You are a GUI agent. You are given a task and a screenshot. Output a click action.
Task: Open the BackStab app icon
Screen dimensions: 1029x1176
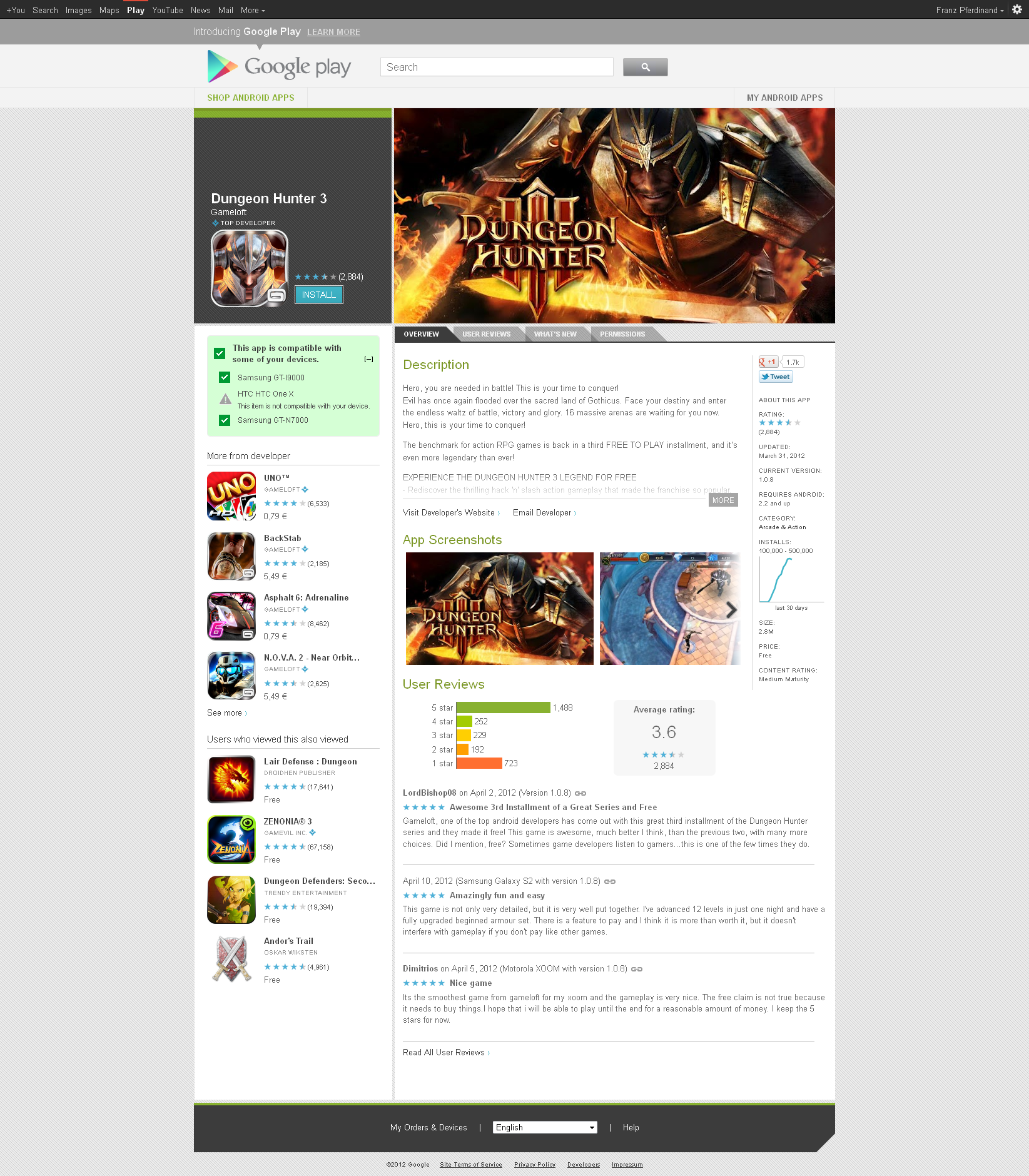[x=231, y=556]
